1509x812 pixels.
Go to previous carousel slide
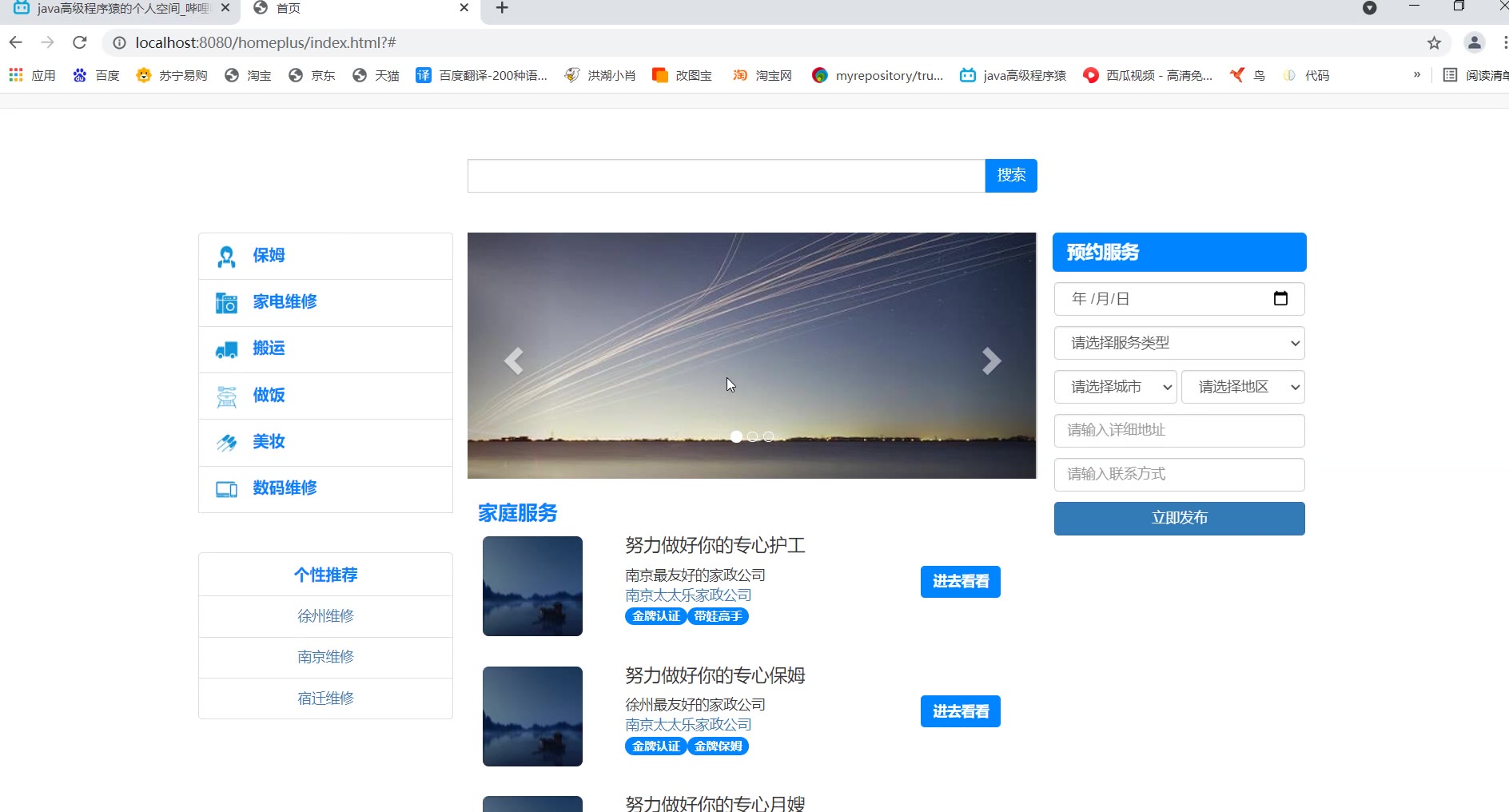[x=513, y=361]
